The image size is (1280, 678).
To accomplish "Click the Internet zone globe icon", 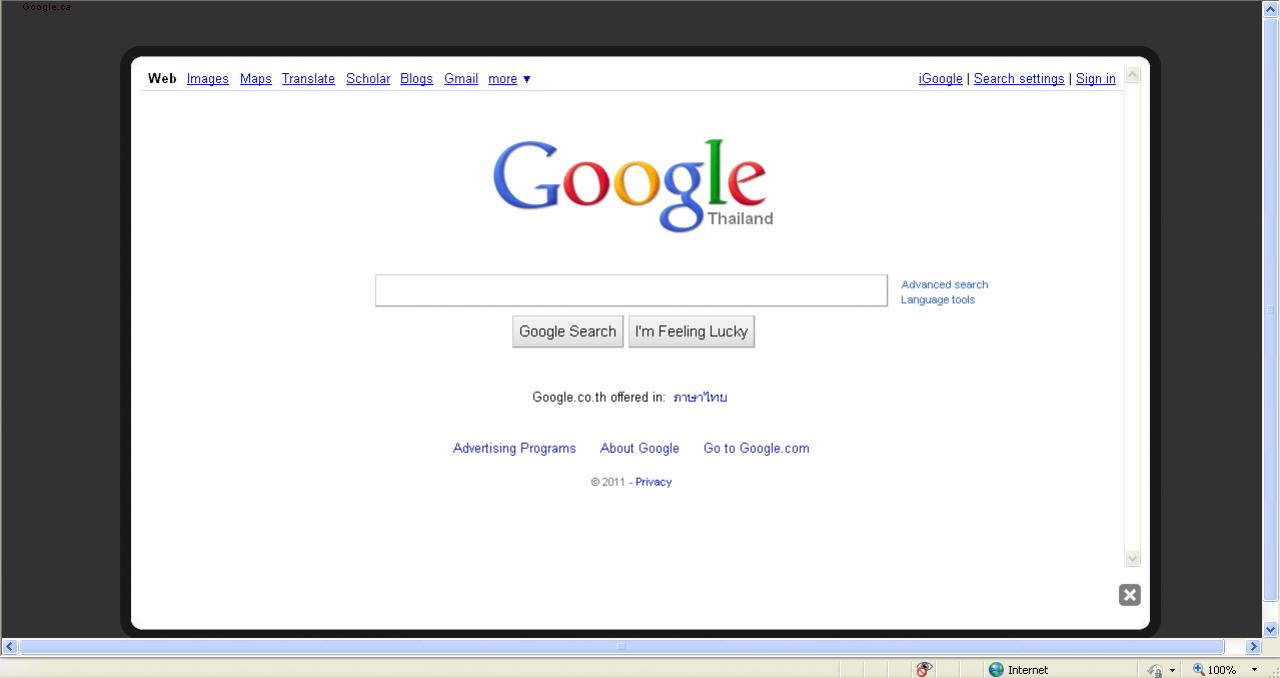I will (996, 670).
